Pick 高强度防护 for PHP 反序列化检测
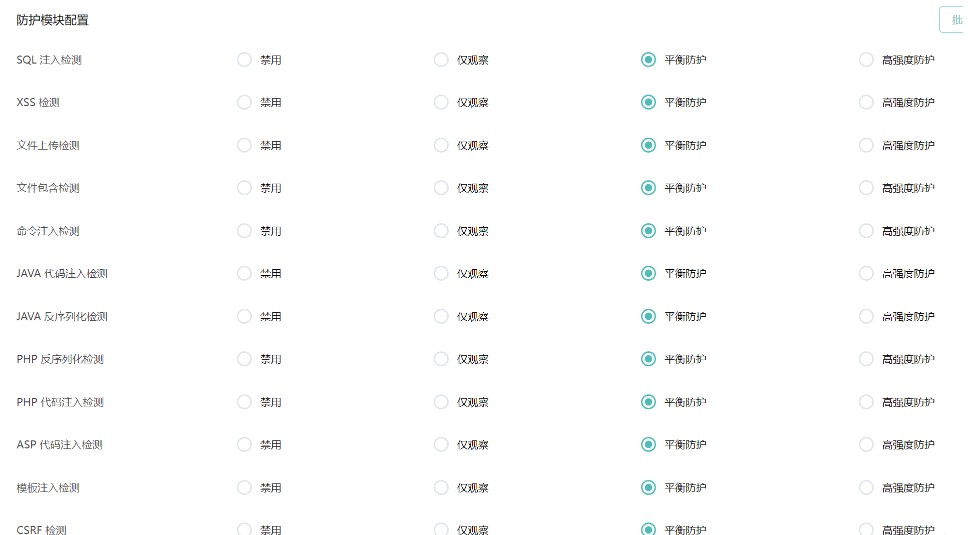 click(866, 359)
